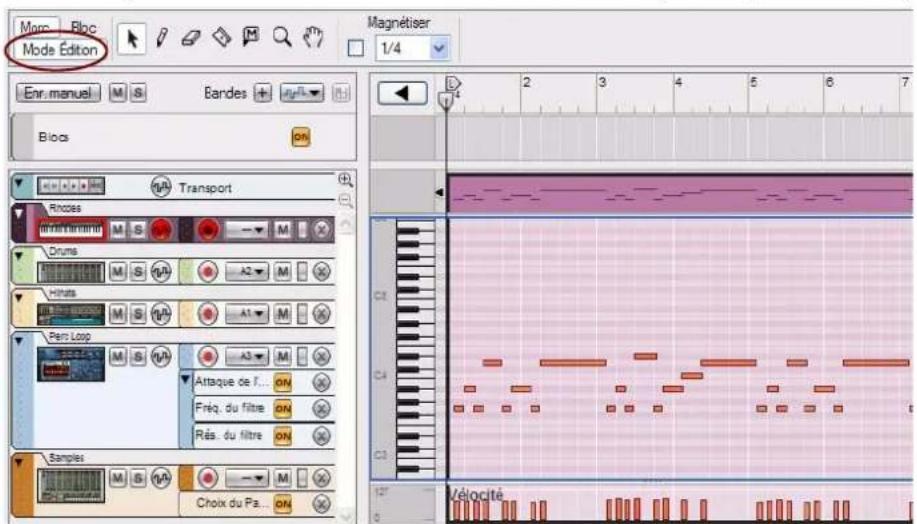The image size is (917, 524).
Task: Add a new lane with plus button
Action: pos(263,93)
